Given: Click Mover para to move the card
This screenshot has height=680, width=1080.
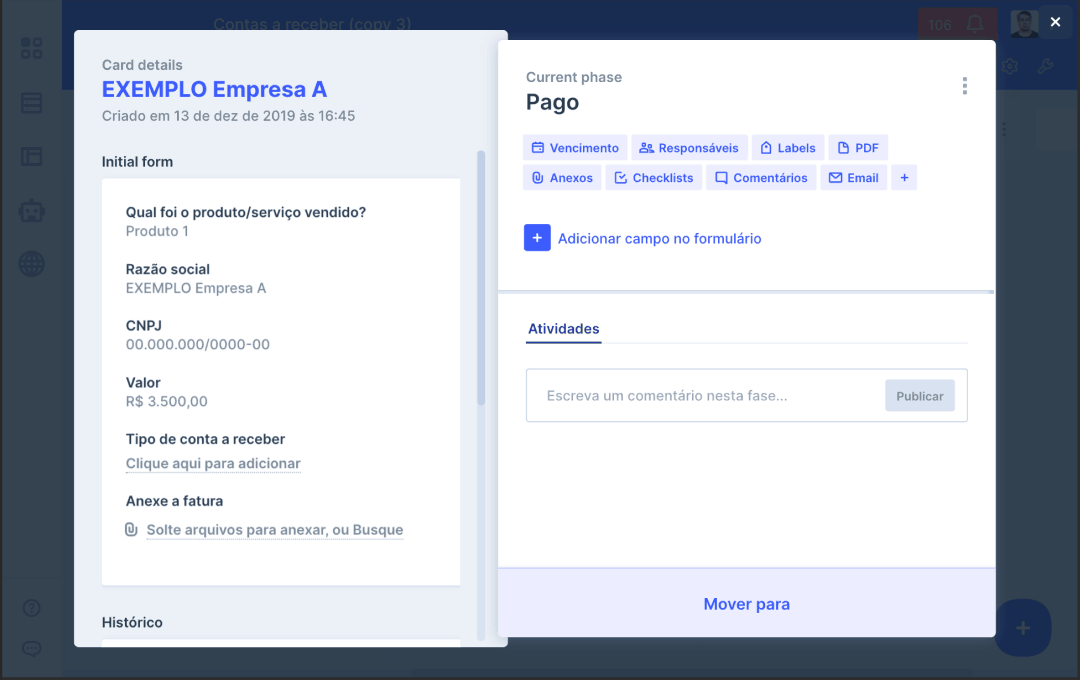Looking at the screenshot, I should [747, 604].
